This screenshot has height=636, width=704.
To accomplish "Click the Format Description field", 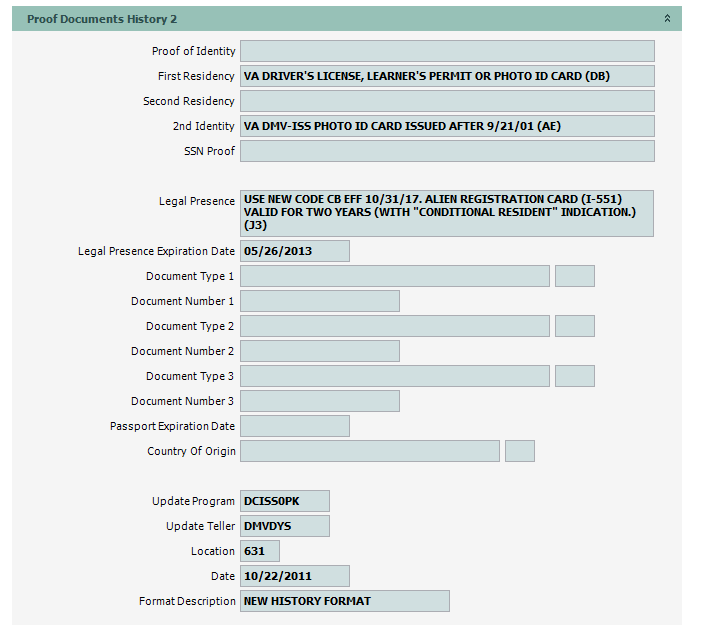I will (x=345, y=601).
